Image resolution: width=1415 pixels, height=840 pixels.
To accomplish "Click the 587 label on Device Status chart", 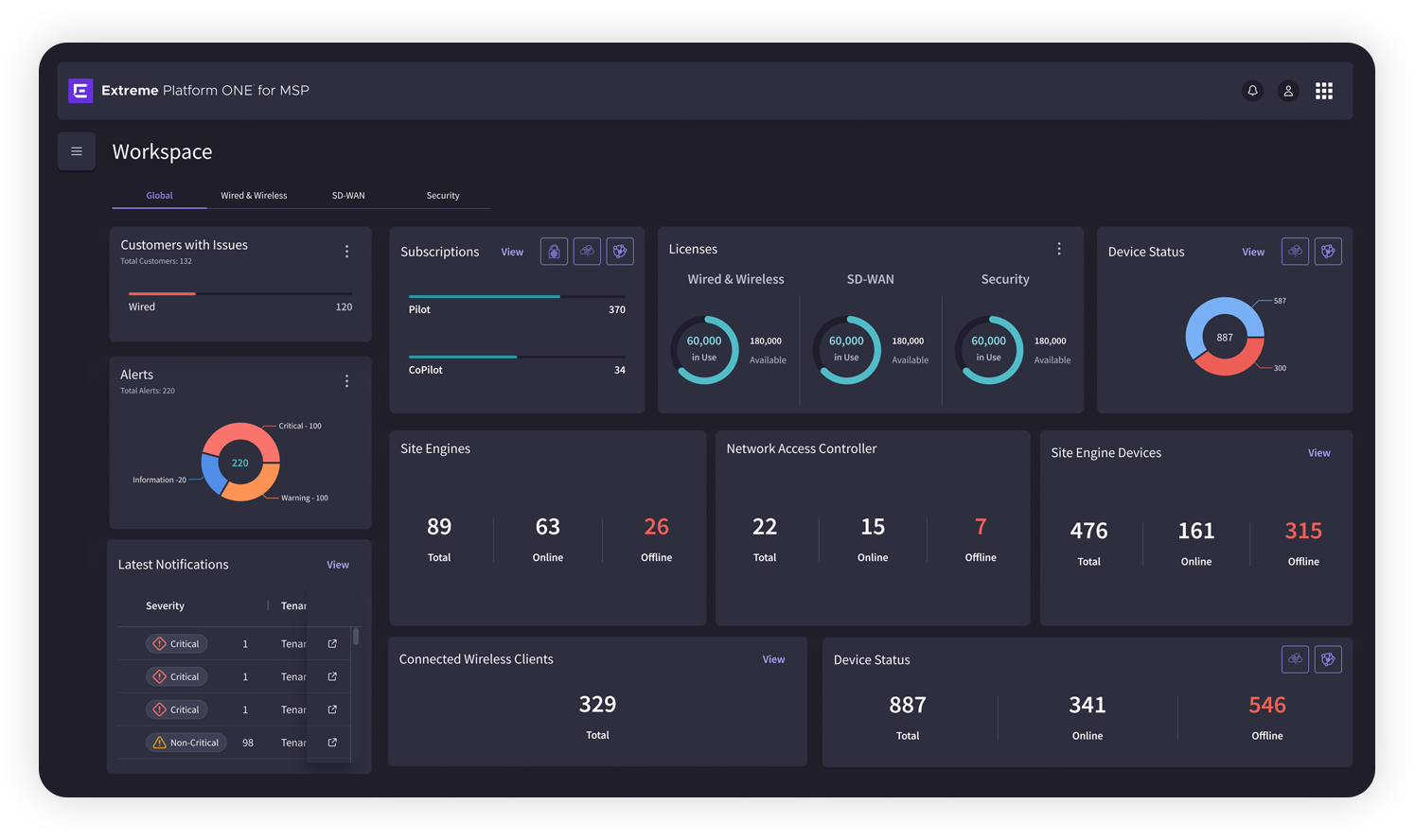I will [1280, 301].
